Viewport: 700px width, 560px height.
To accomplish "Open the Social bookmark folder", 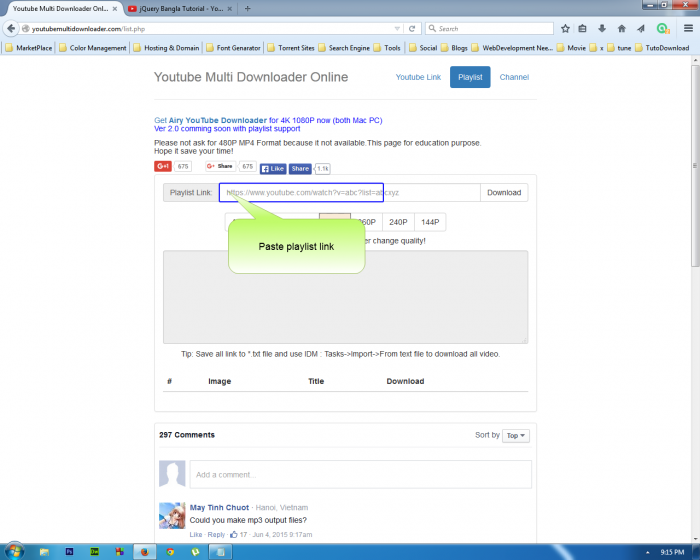I will click(x=423, y=48).
